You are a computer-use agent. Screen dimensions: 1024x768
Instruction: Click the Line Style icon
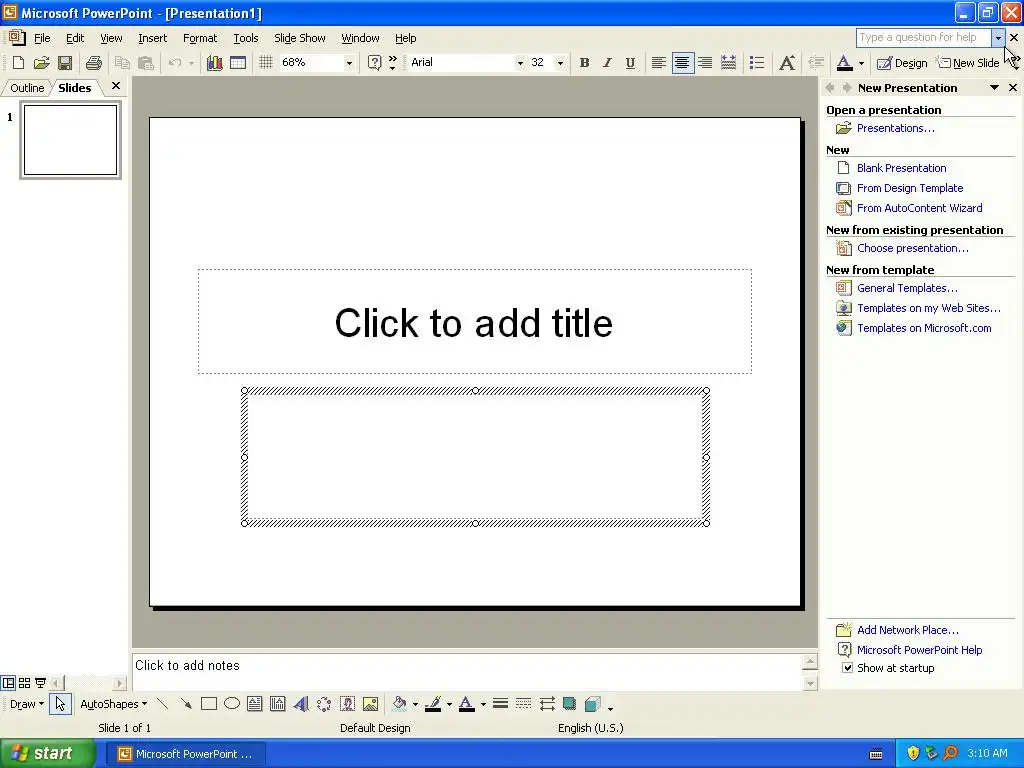pos(500,703)
